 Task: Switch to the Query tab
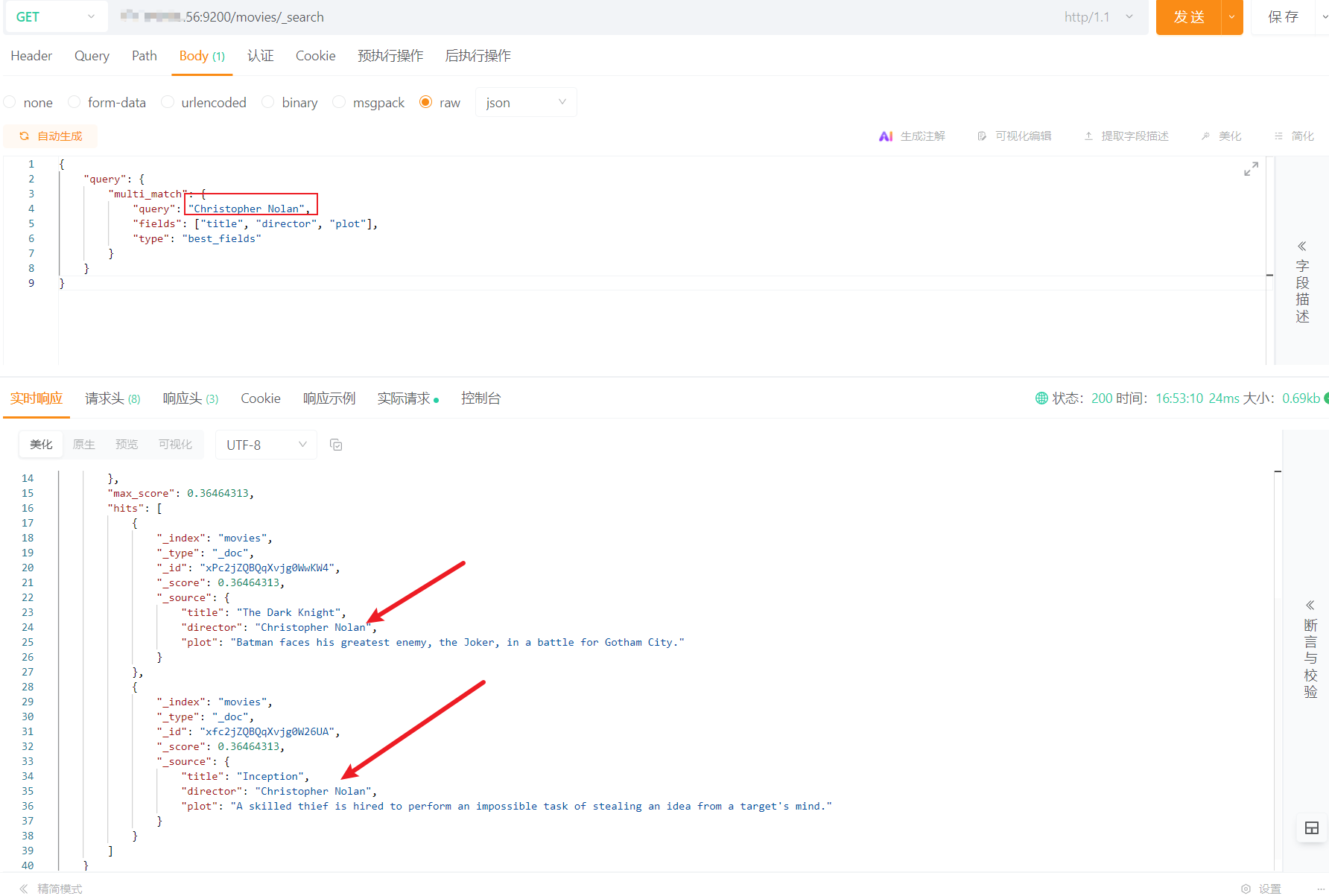92,56
